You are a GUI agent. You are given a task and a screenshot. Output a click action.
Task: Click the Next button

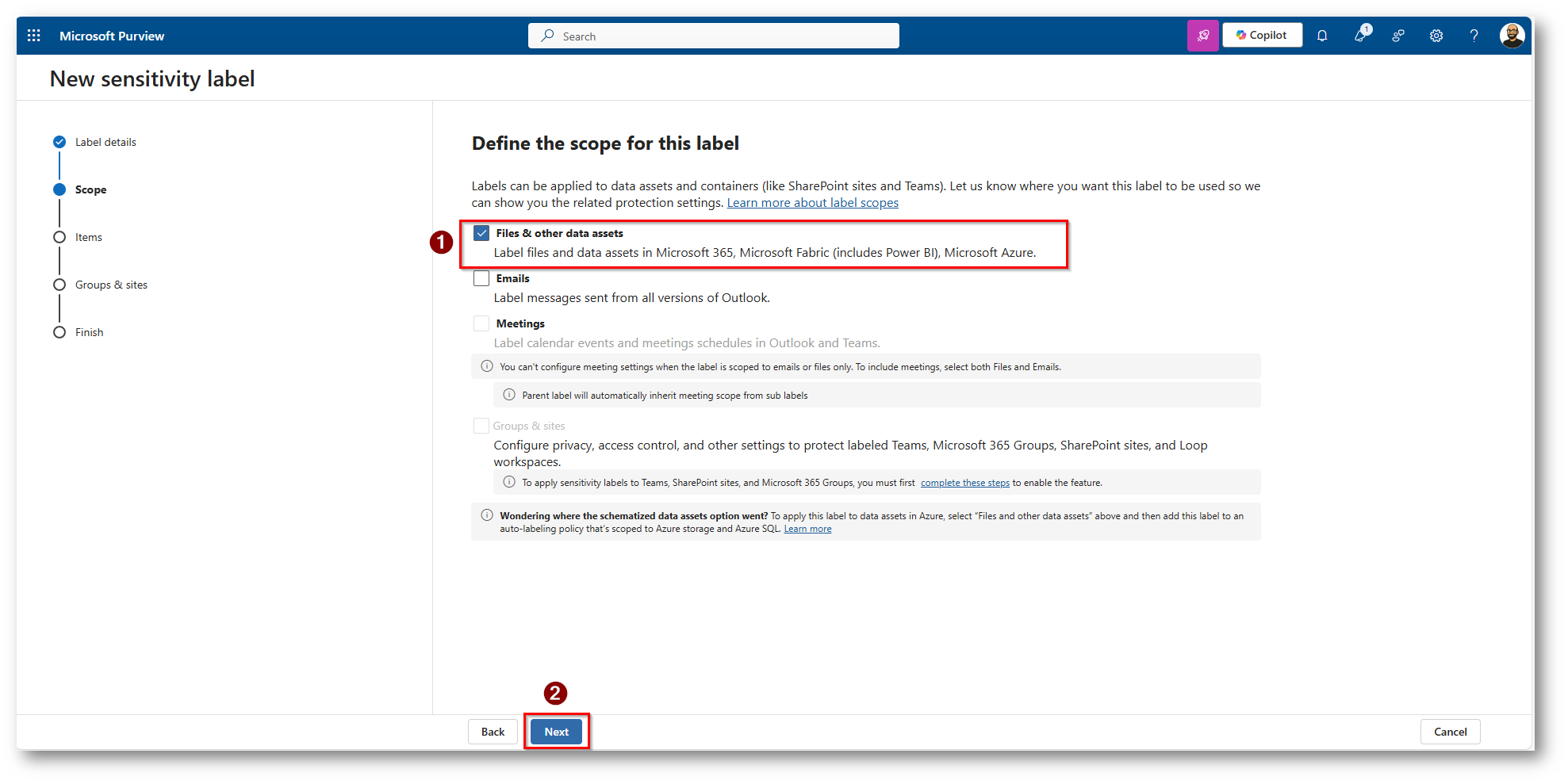pos(556,732)
